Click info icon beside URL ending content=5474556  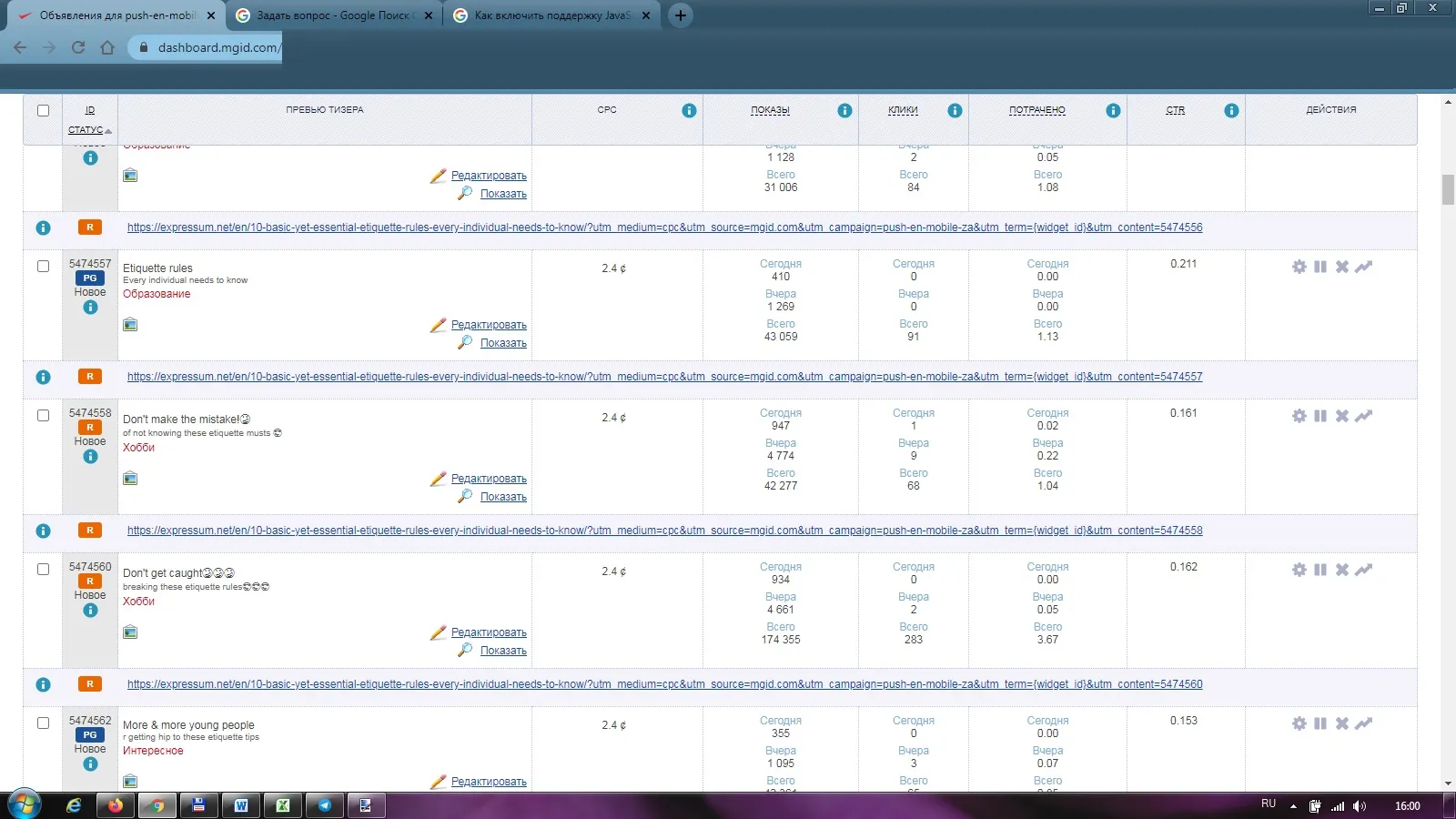(43, 227)
